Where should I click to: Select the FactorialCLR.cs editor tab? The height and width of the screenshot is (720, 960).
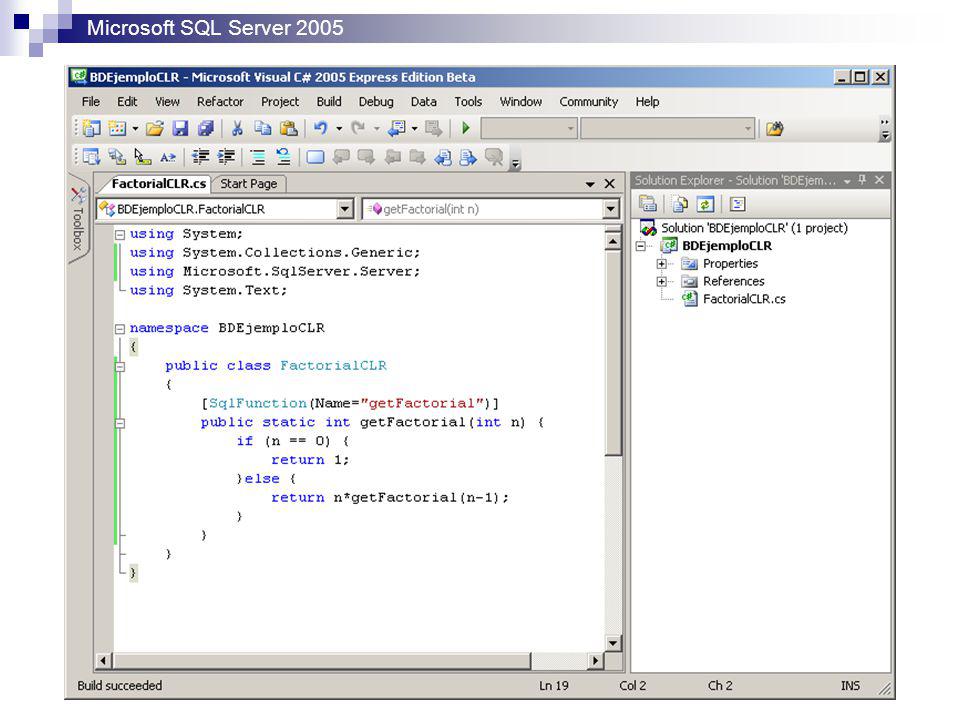pos(158,184)
